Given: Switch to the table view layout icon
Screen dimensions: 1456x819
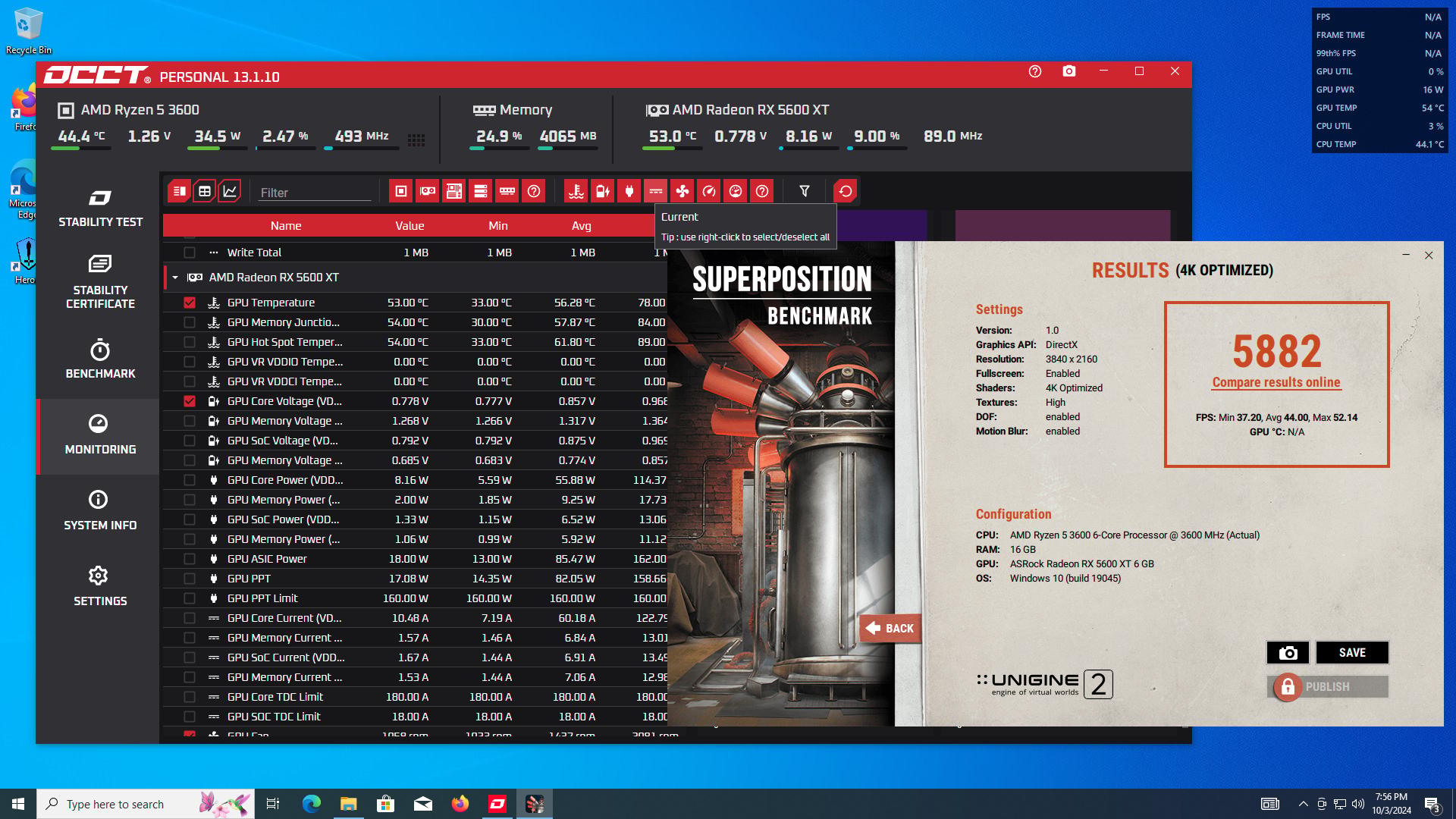Looking at the screenshot, I should 205,192.
